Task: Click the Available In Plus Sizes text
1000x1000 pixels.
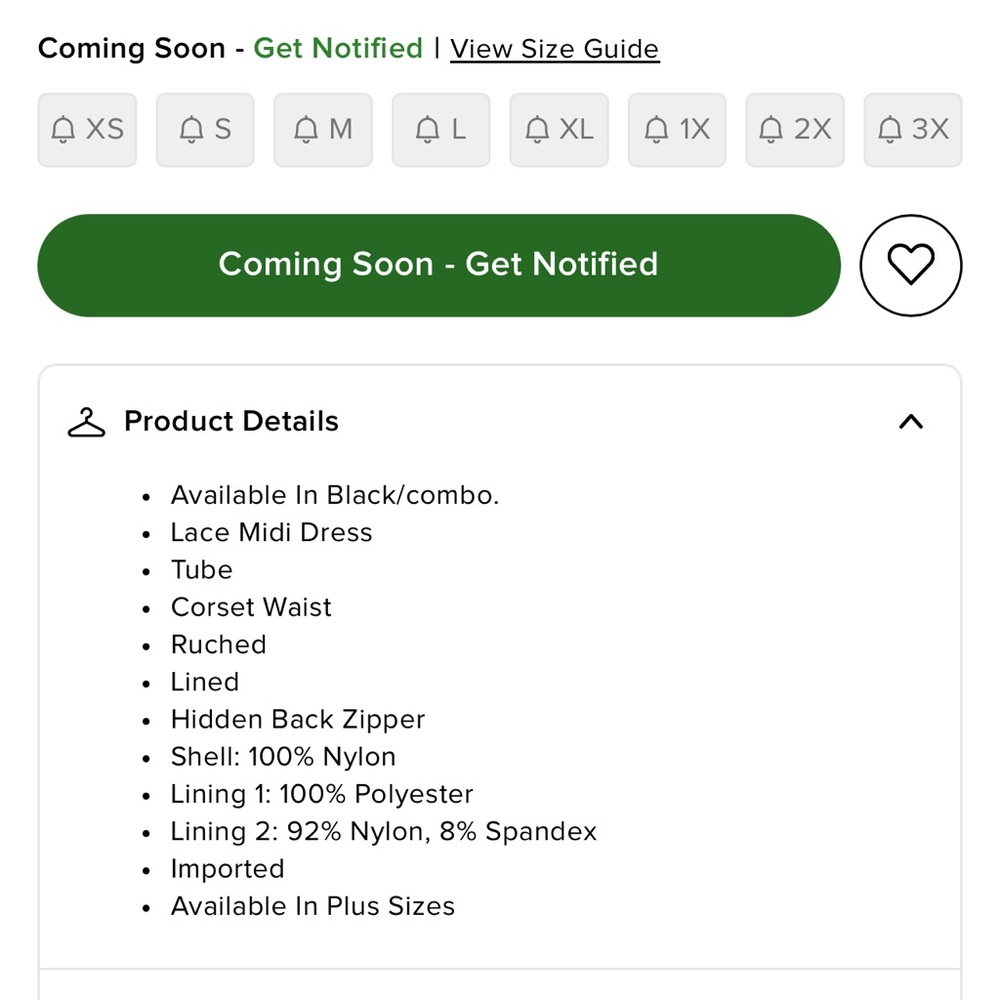Action: coord(312,906)
